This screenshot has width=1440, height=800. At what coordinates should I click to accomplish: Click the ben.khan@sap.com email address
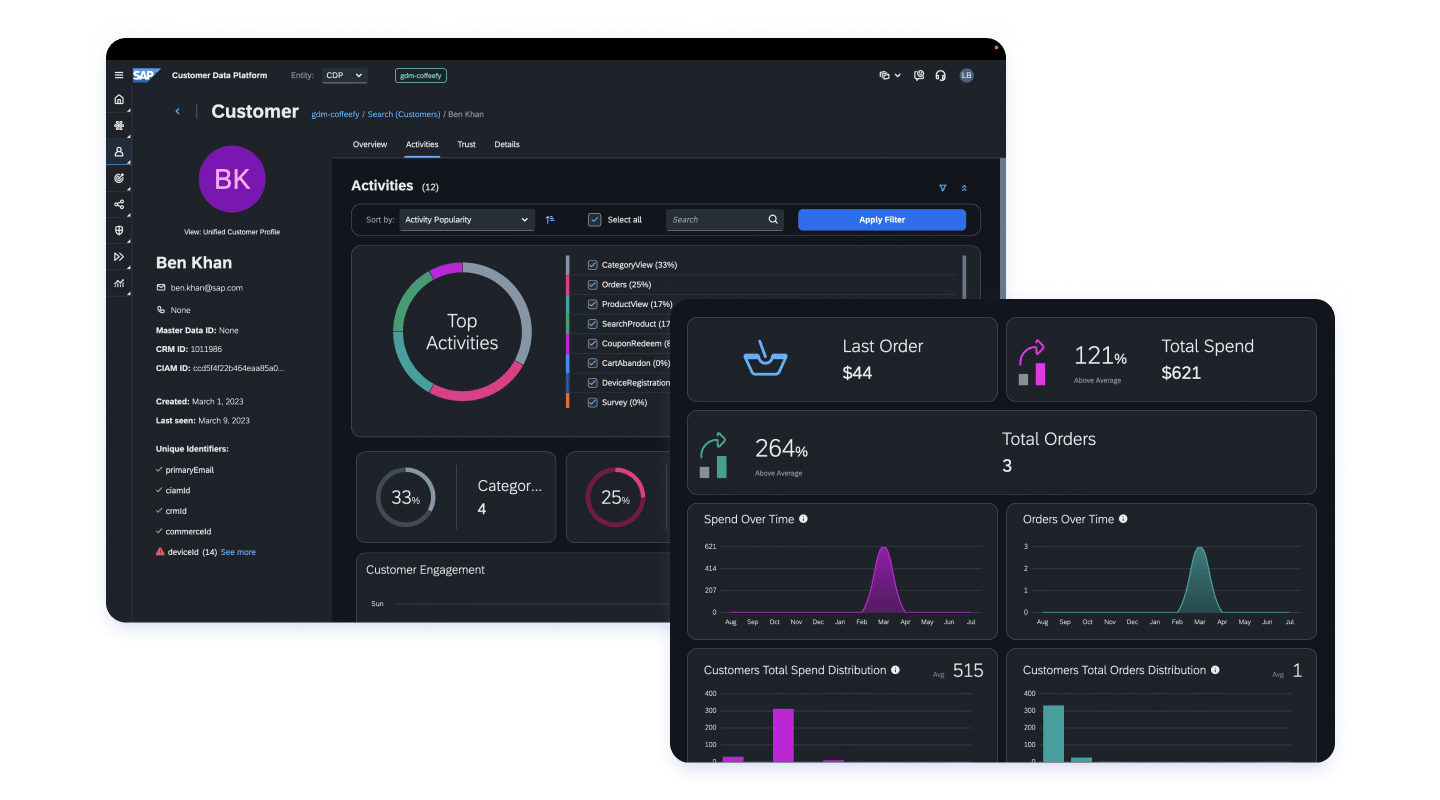coord(207,288)
